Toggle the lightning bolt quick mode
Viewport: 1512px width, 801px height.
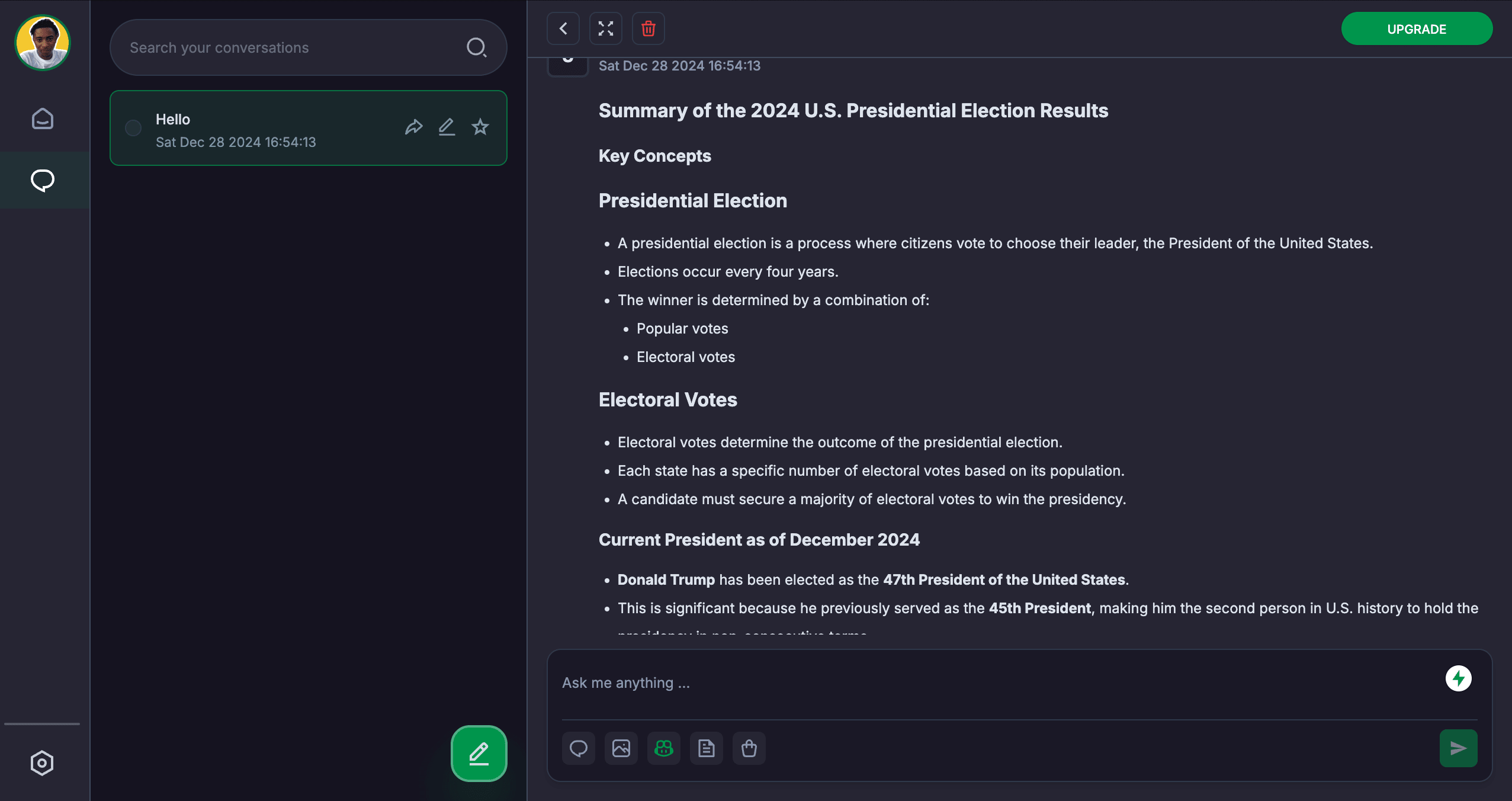click(1458, 678)
